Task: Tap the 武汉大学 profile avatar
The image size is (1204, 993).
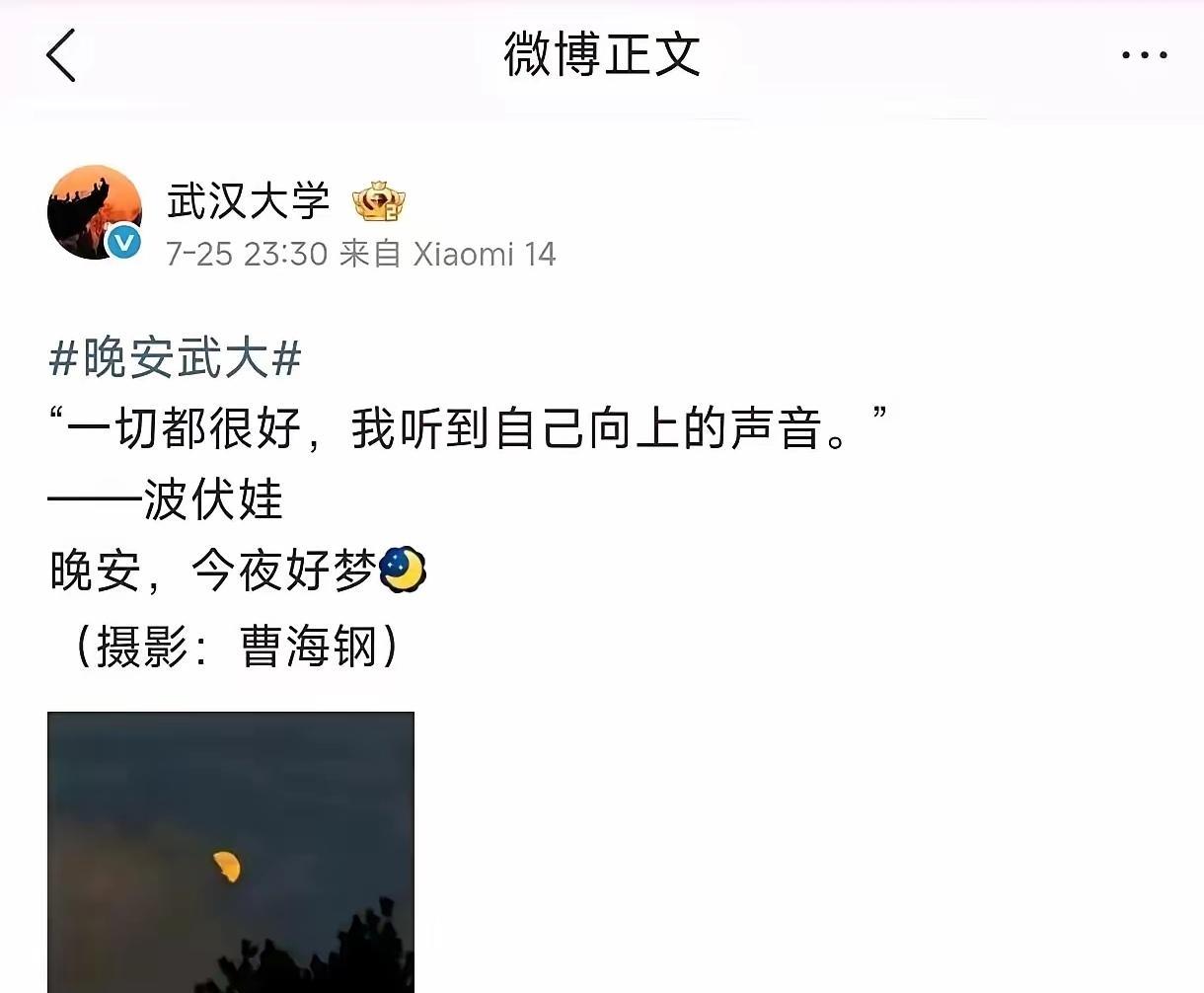Action: [x=95, y=212]
